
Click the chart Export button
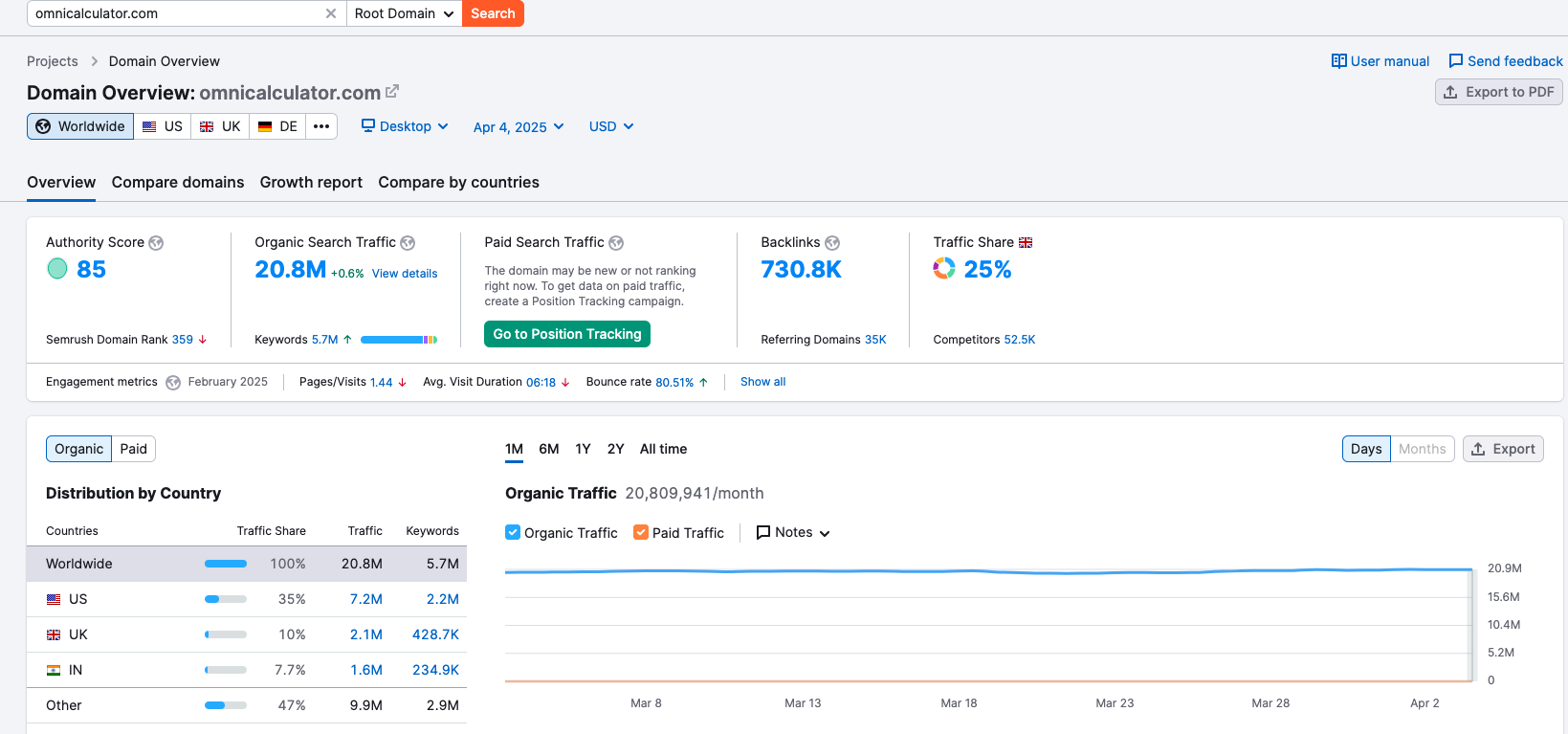(x=1503, y=449)
